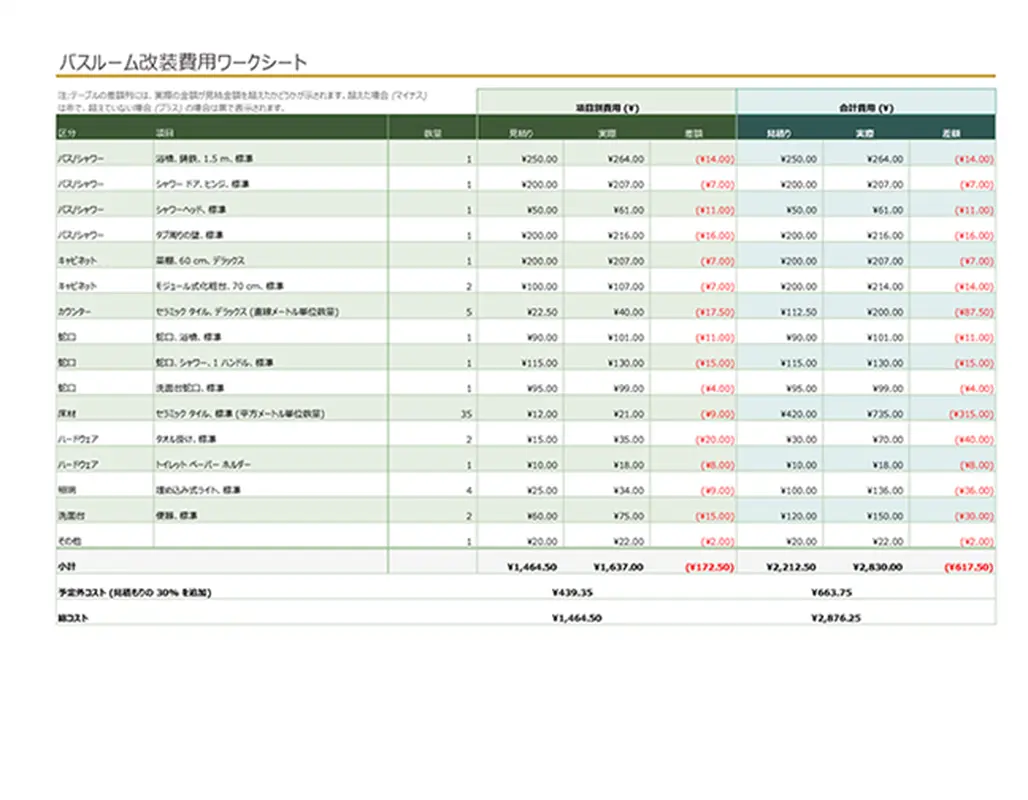Click the ¥1,464.50 subtotal estimate cell
Image resolution: width=1028 pixels, height=800 pixels.
pos(525,567)
